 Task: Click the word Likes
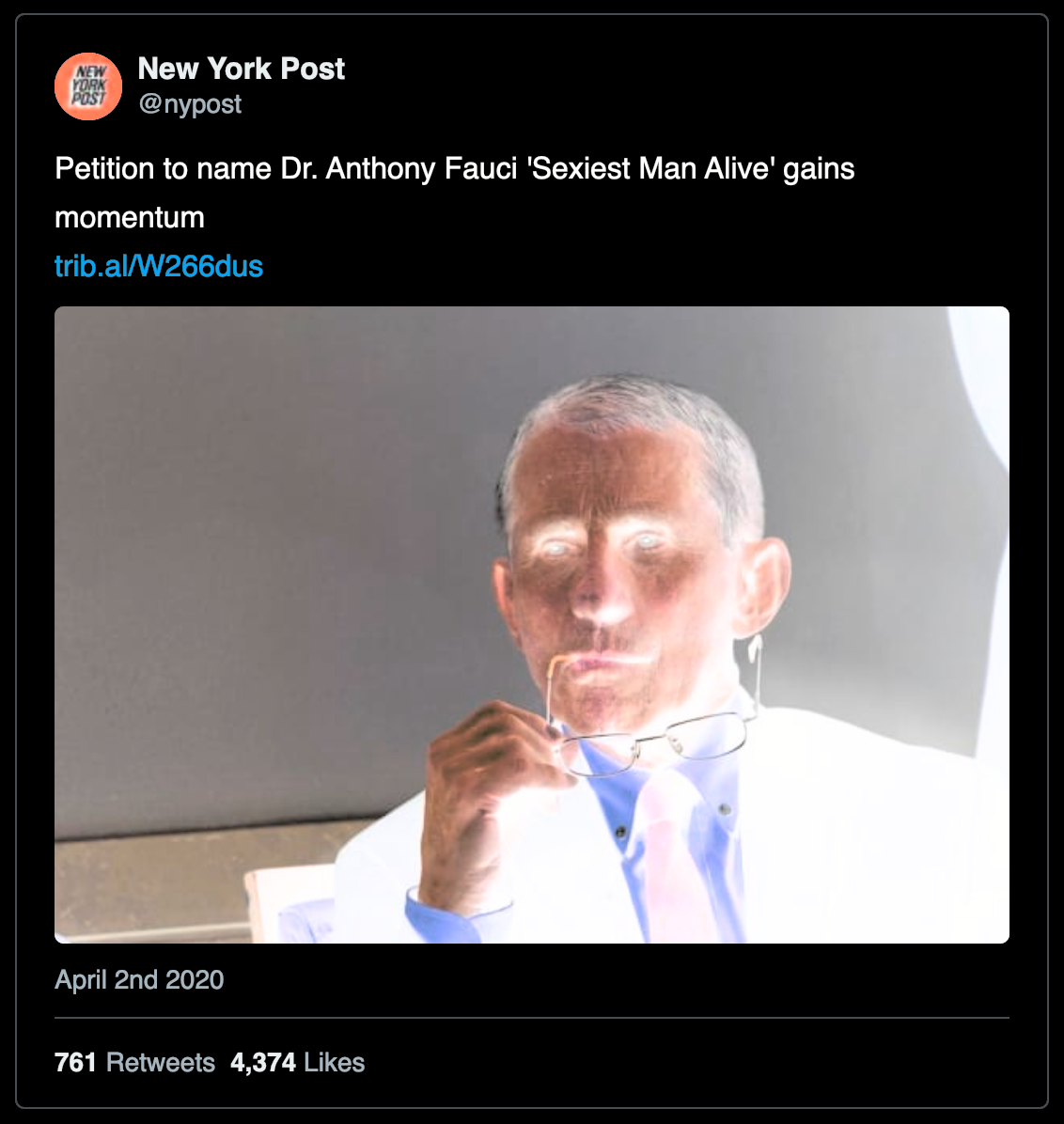coord(335,1062)
